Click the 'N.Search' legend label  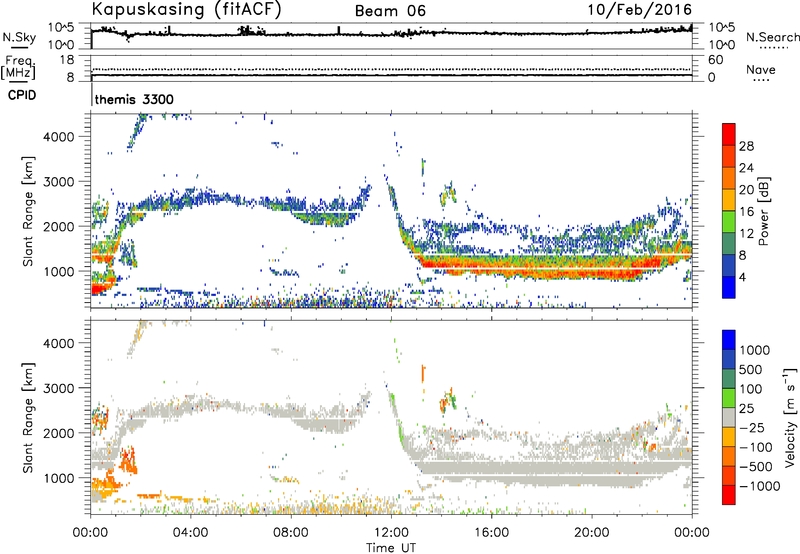(x=772, y=37)
